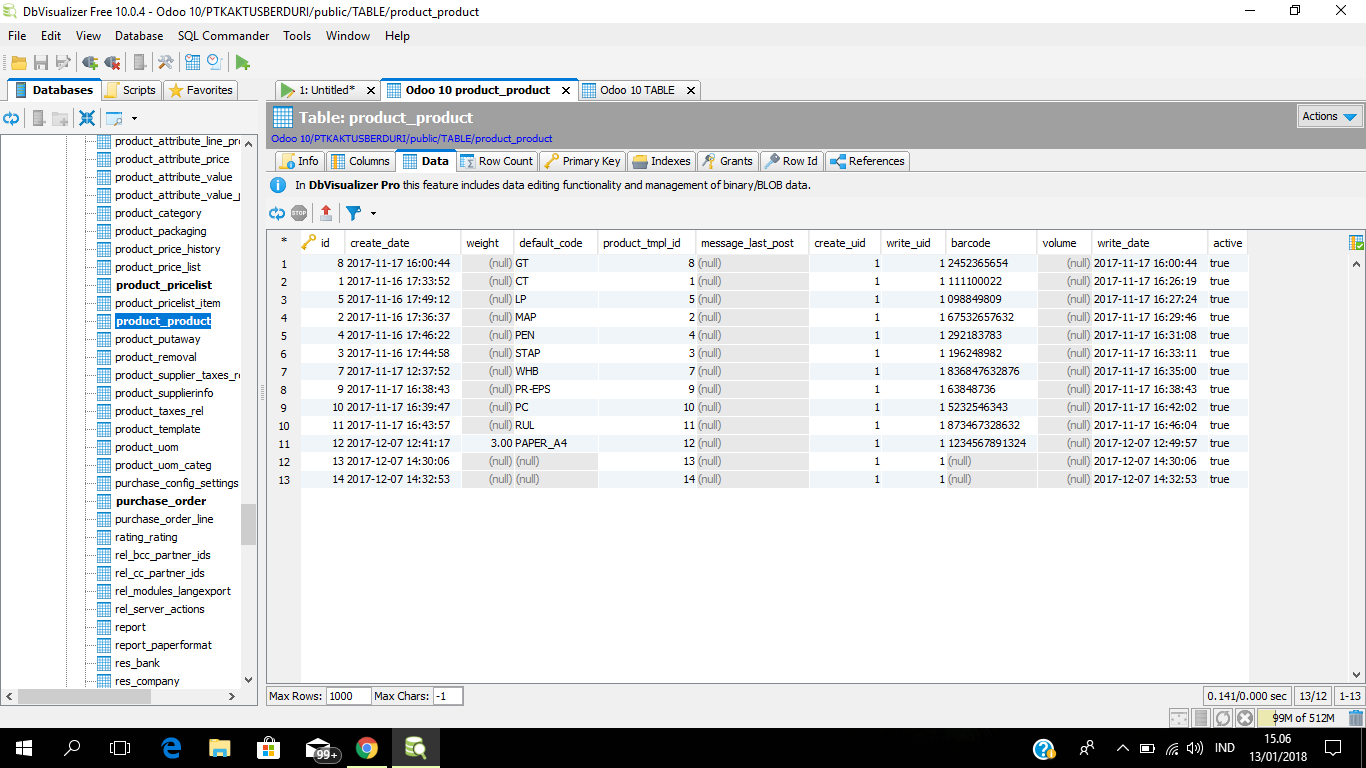The width and height of the screenshot is (1366, 768).
Task: Click the Windows Start button
Action: click(x=24, y=747)
